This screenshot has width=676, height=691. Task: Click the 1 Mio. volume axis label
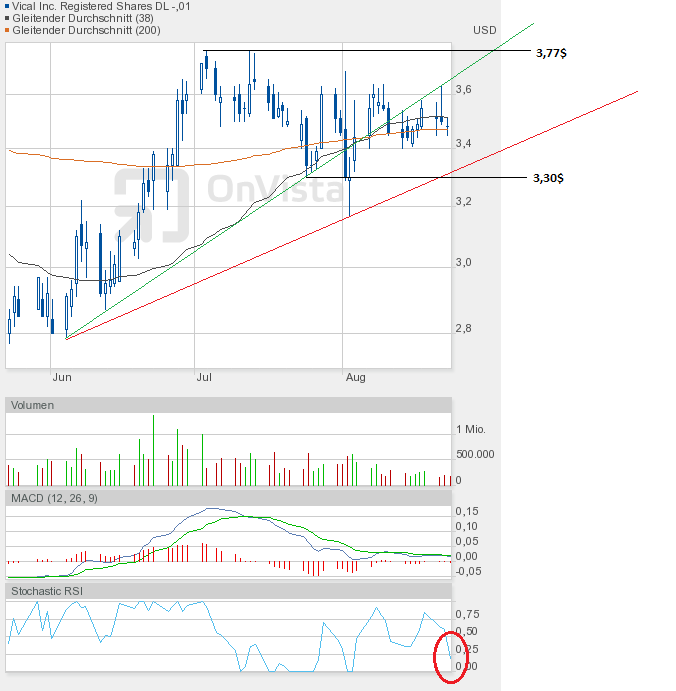470,429
